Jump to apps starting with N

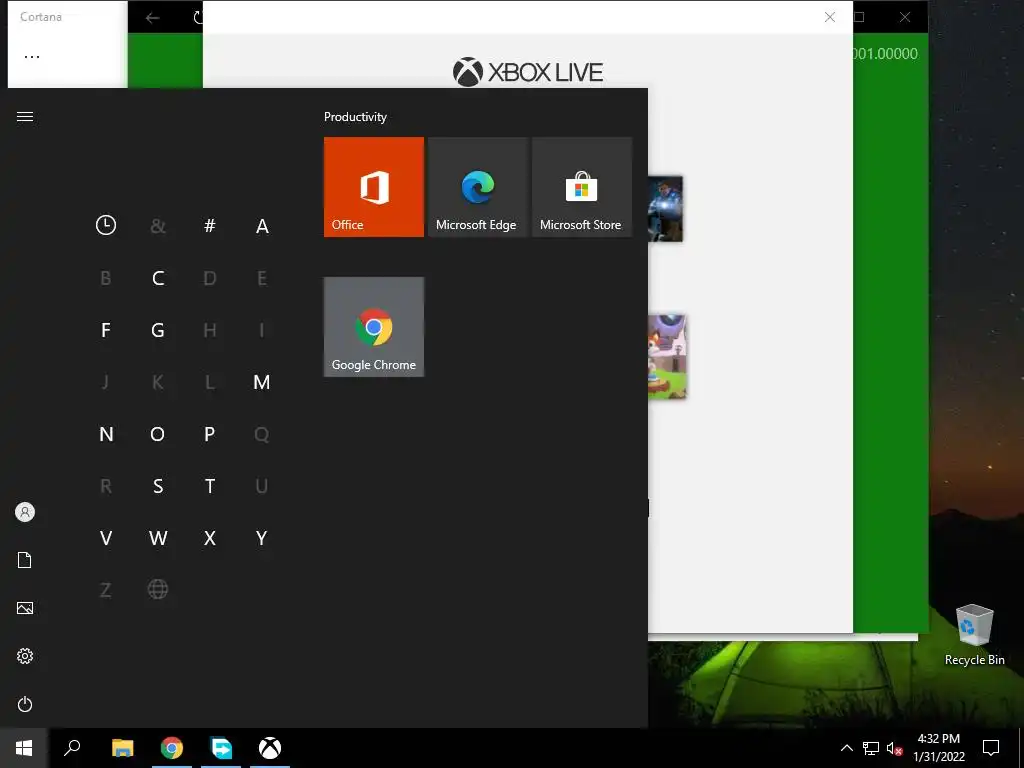pyautogui.click(x=106, y=434)
